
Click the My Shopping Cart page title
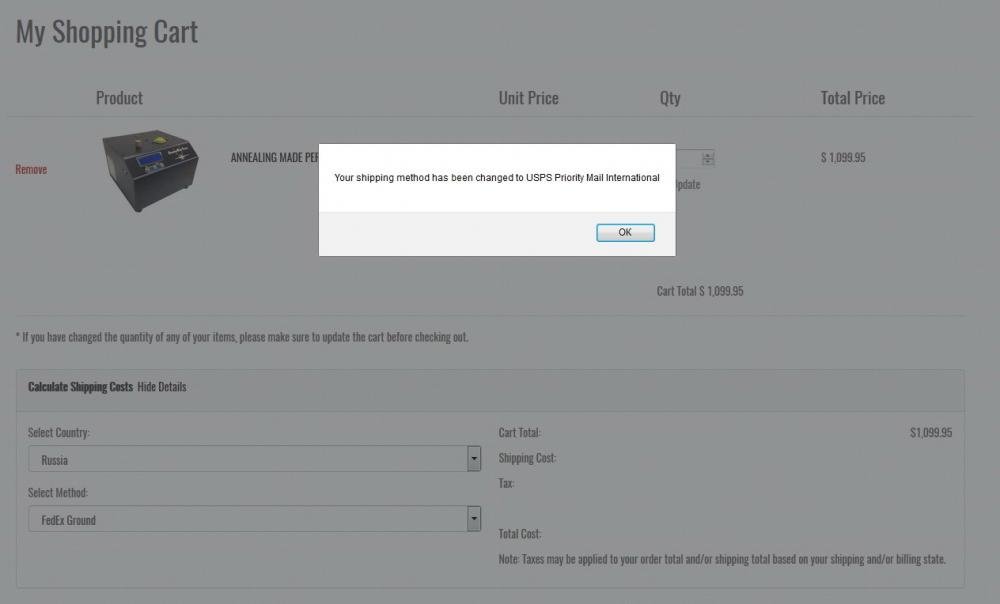(x=107, y=32)
